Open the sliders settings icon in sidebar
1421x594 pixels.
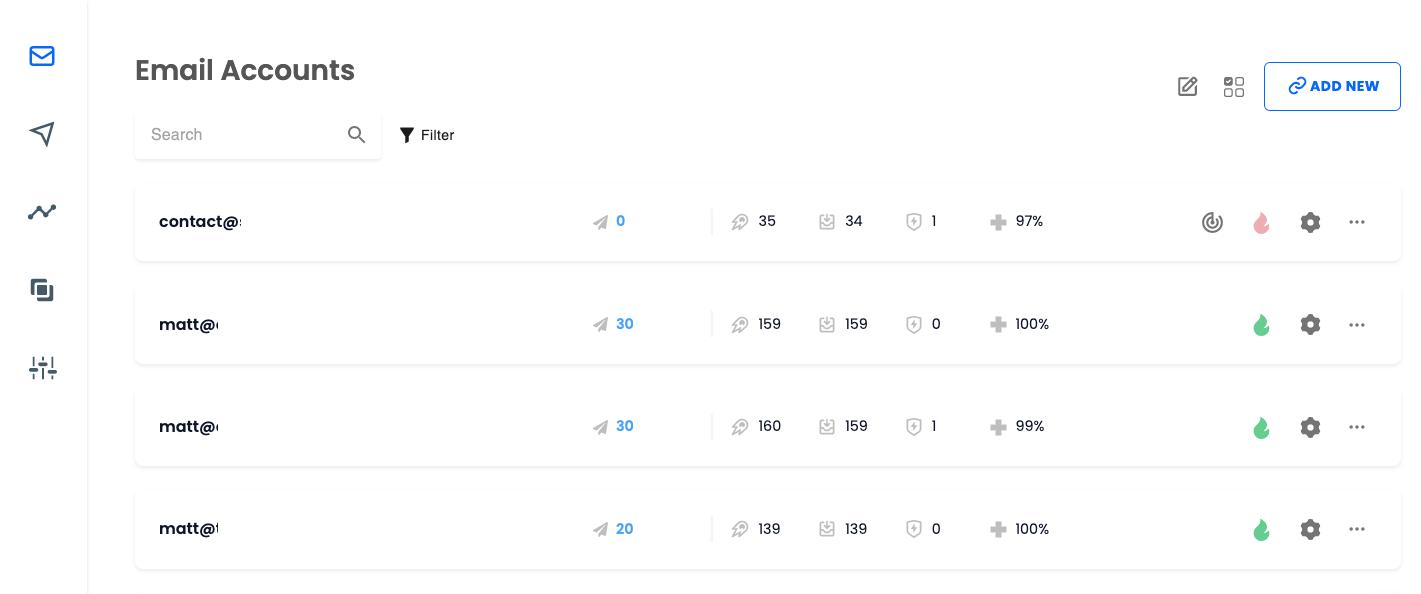click(x=43, y=368)
